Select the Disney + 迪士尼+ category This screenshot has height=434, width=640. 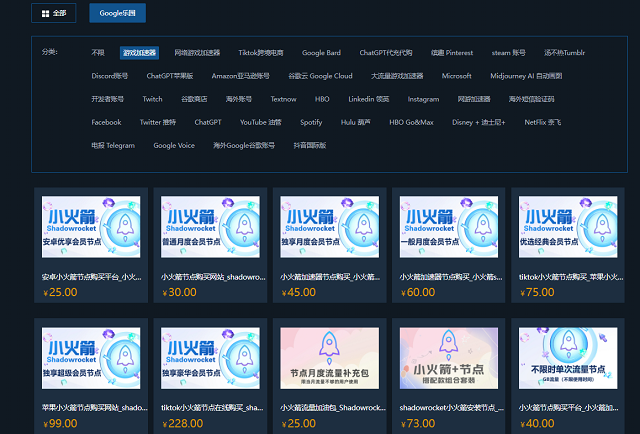(479, 122)
